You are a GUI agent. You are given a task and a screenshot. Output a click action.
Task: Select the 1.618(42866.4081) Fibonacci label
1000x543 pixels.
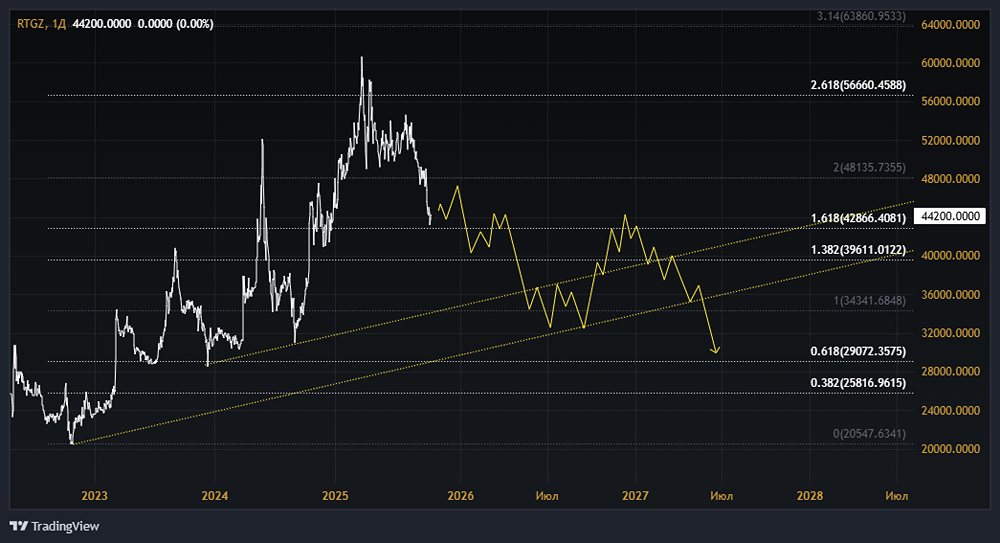858,218
